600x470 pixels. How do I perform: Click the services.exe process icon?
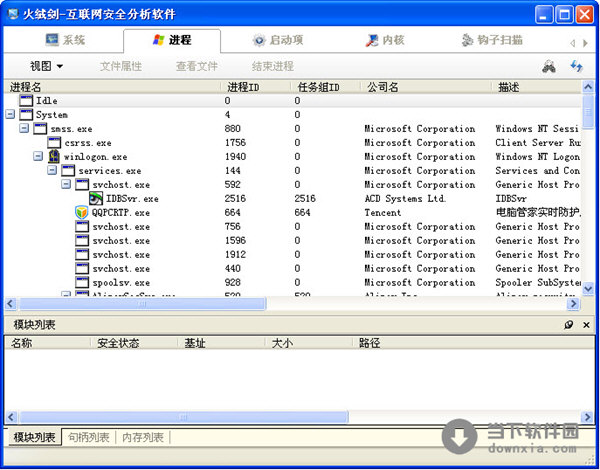[68, 171]
